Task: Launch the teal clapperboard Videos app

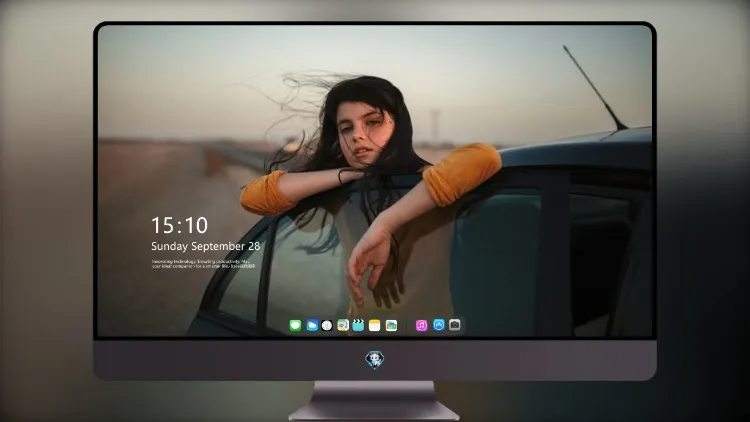Action: [358, 325]
